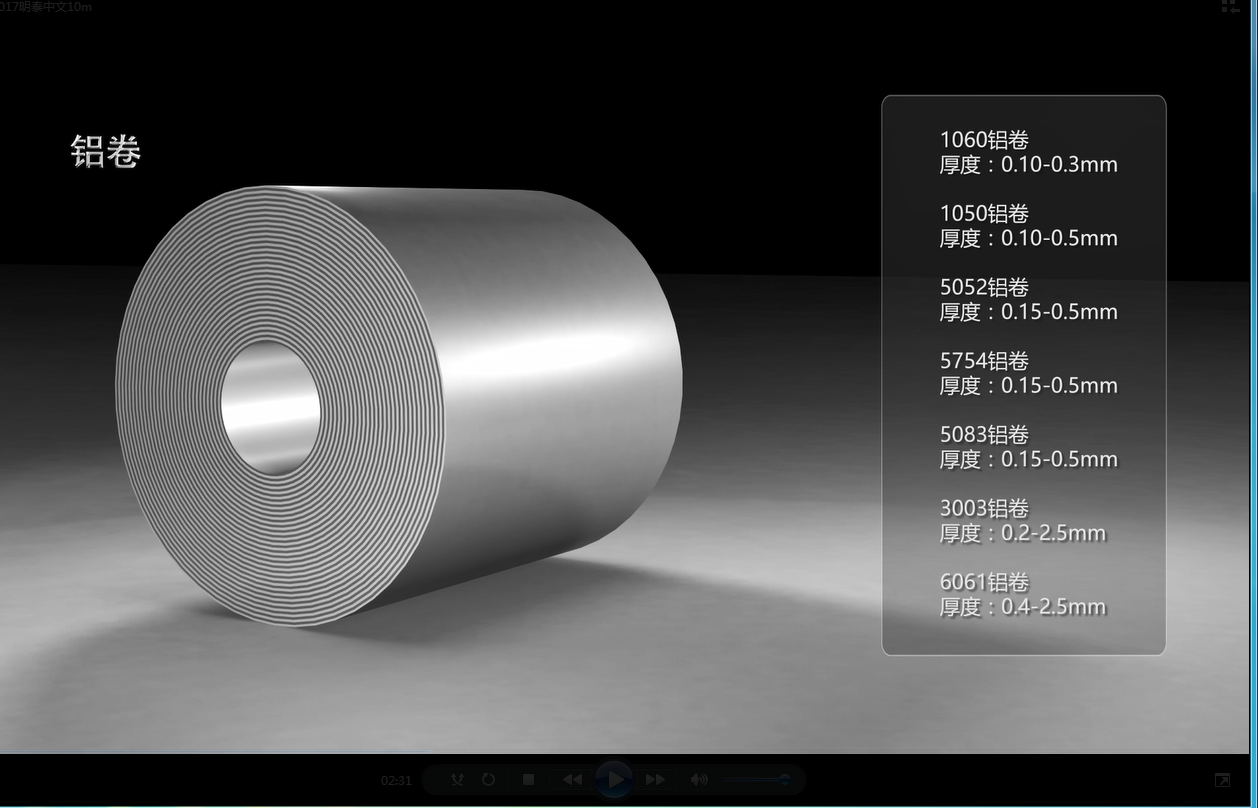This screenshot has height=808, width=1258.
Task: Click the volume slider track
Action: point(755,780)
